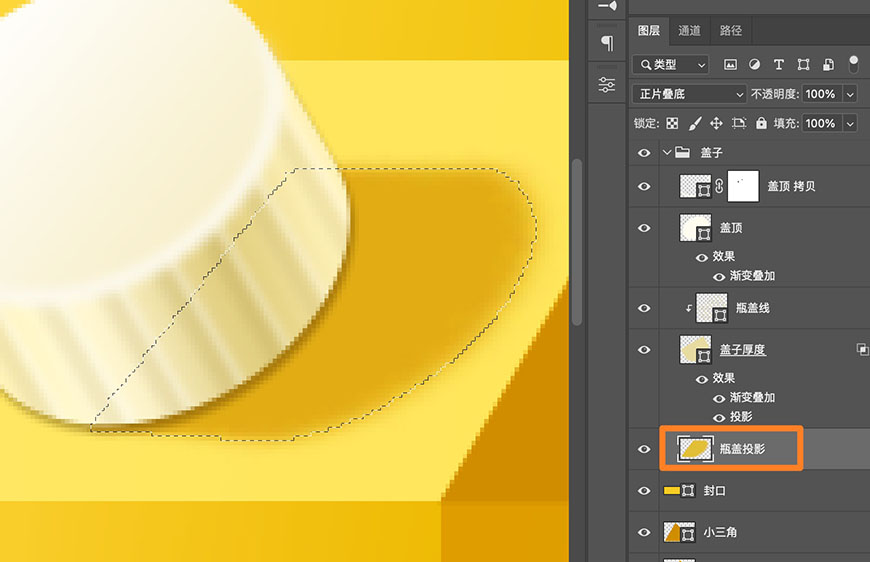Select the 瓶盖线 layer thumbnail
Image resolution: width=870 pixels, height=562 pixels.
pos(712,308)
